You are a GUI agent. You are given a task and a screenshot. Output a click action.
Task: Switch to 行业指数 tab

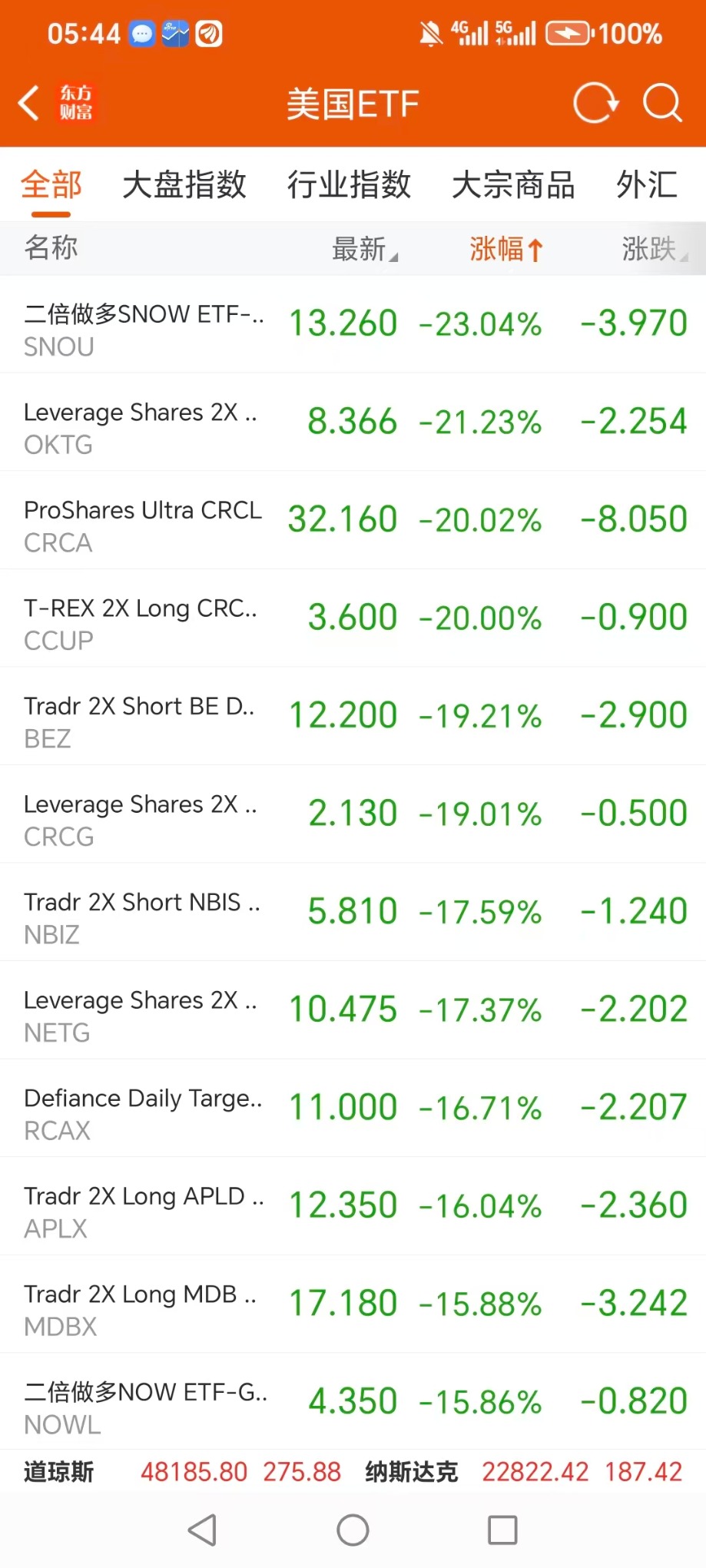coord(349,185)
